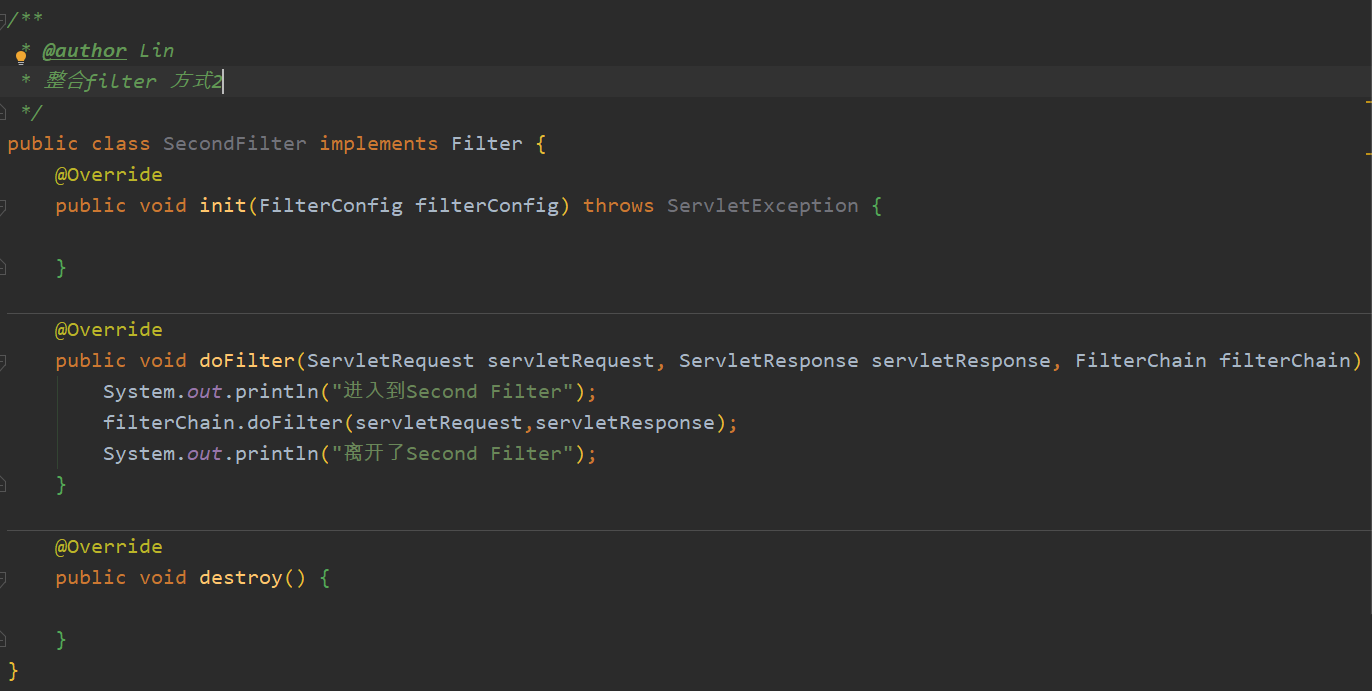The width and height of the screenshot is (1372, 691).
Task: Click the ServletException type
Action: (763, 206)
